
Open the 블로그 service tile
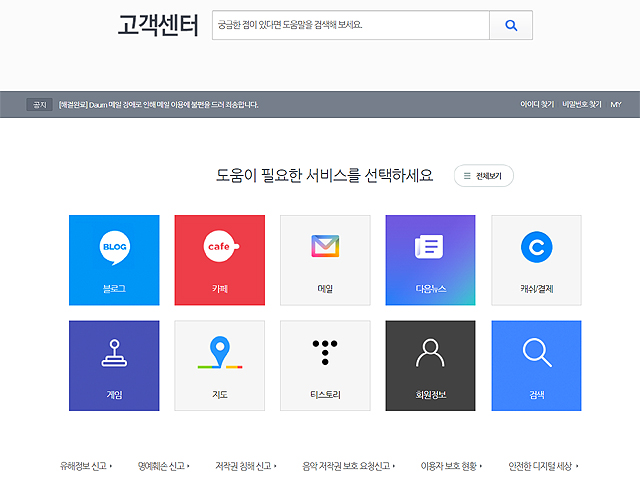(114, 260)
